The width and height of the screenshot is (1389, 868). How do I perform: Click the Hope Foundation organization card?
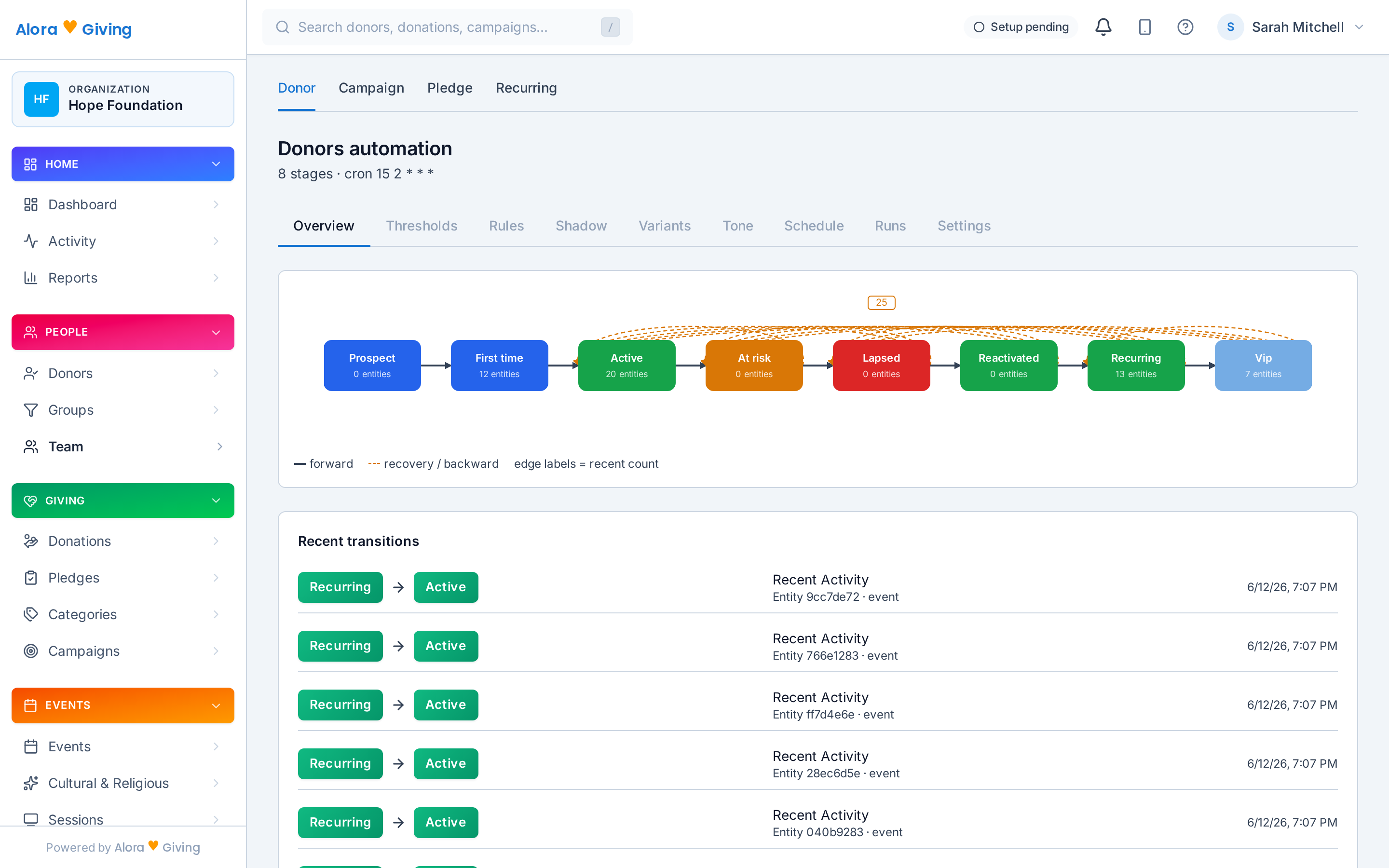123,99
